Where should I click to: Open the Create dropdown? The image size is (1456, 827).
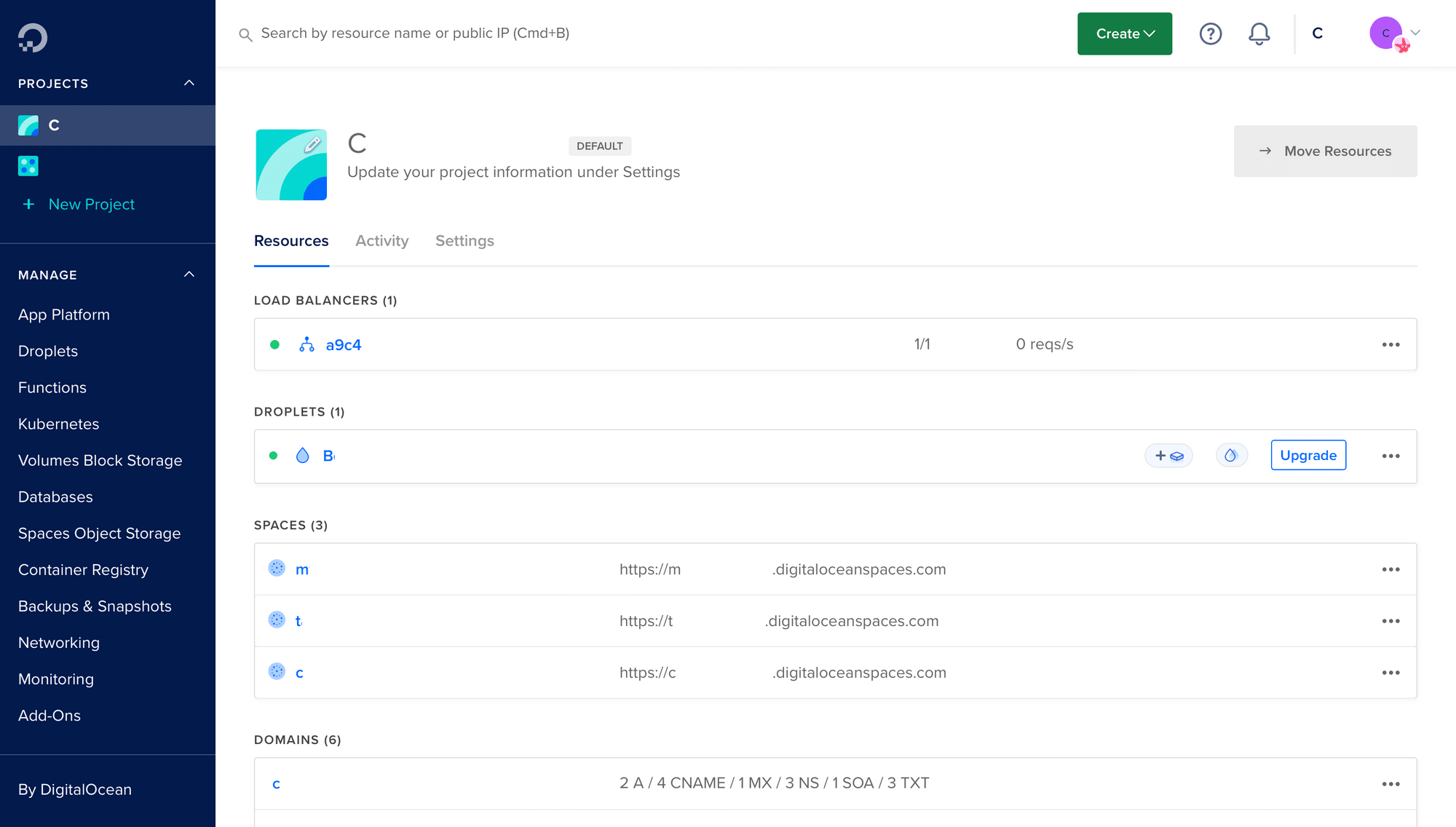coord(1124,33)
